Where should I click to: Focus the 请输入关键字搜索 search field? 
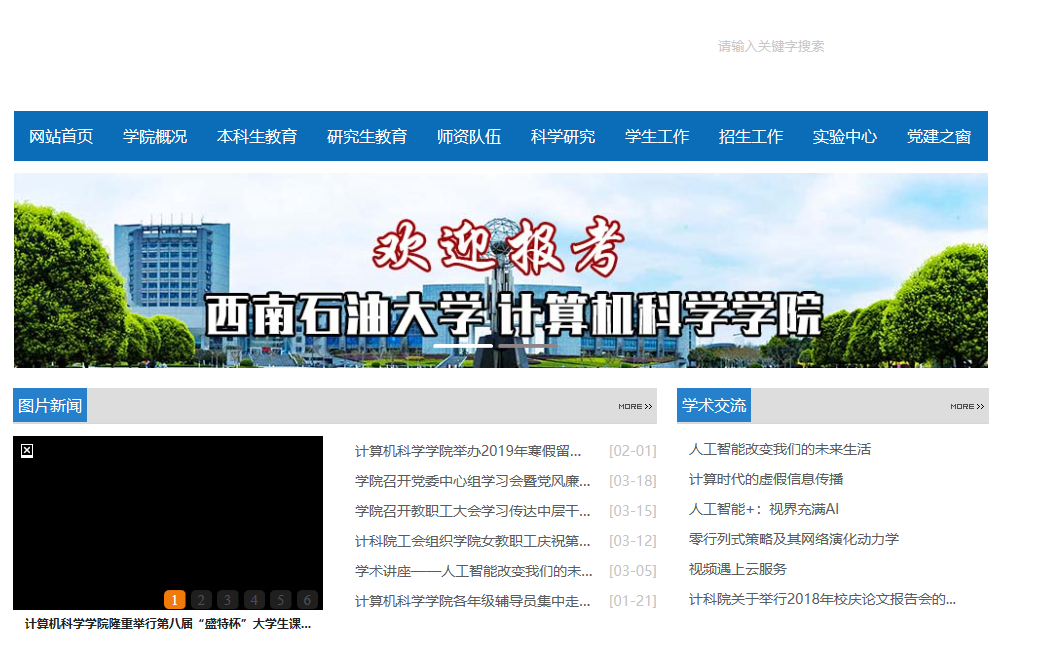tap(771, 47)
